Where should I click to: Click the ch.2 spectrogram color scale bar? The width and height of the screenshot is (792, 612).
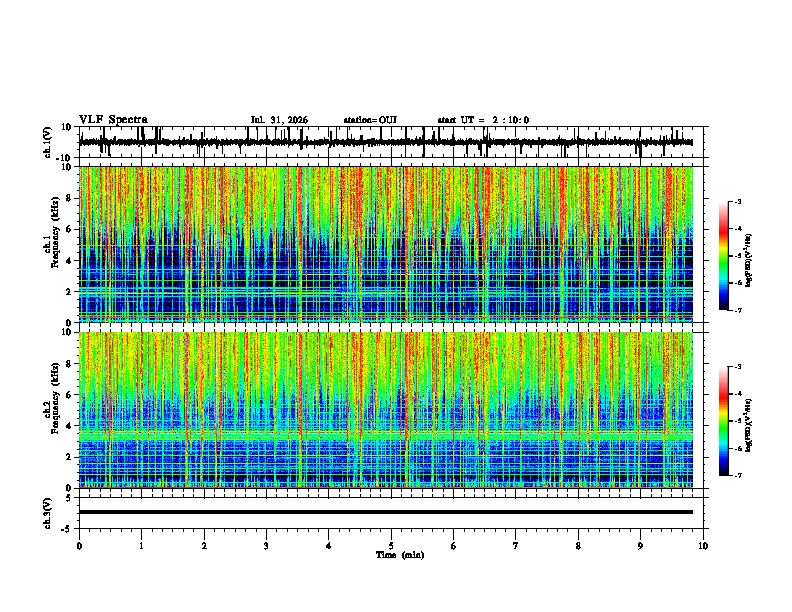[724, 421]
